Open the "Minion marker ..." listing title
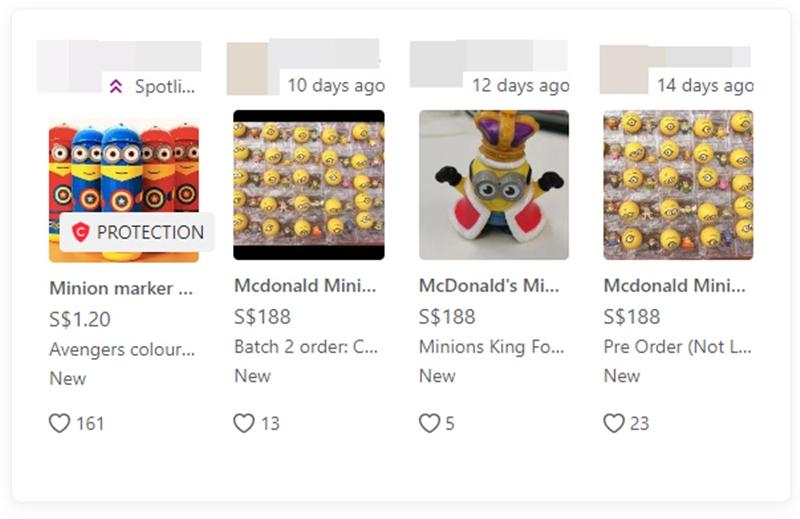Viewport: 800px width, 519px height. (121, 288)
